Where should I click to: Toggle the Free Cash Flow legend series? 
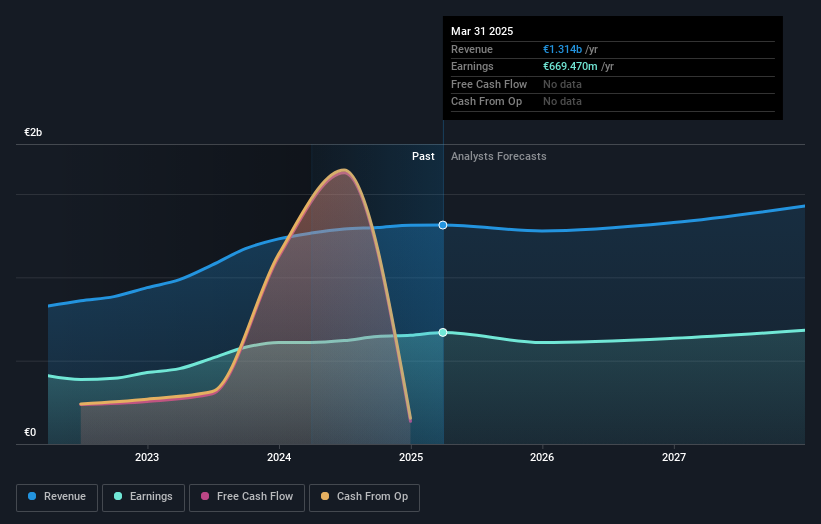point(247,497)
